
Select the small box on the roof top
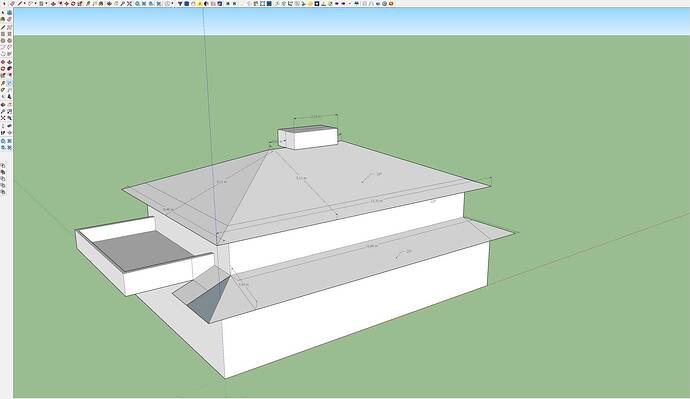coord(308,137)
